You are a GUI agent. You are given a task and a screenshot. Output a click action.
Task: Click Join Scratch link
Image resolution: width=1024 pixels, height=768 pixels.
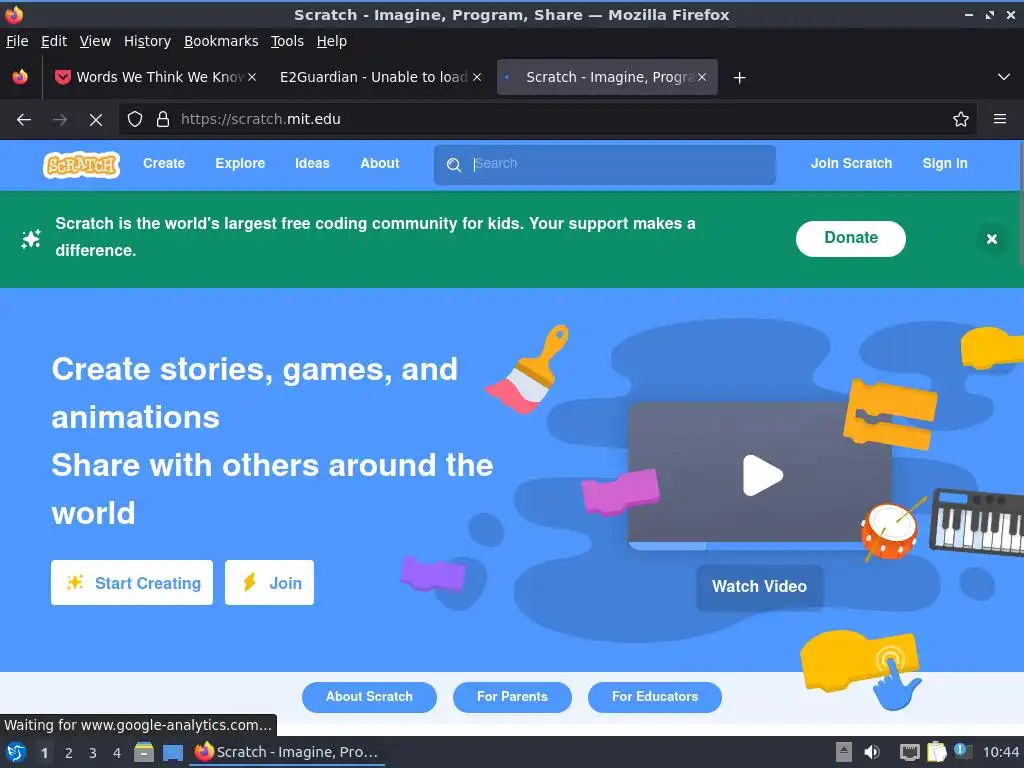point(851,164)
